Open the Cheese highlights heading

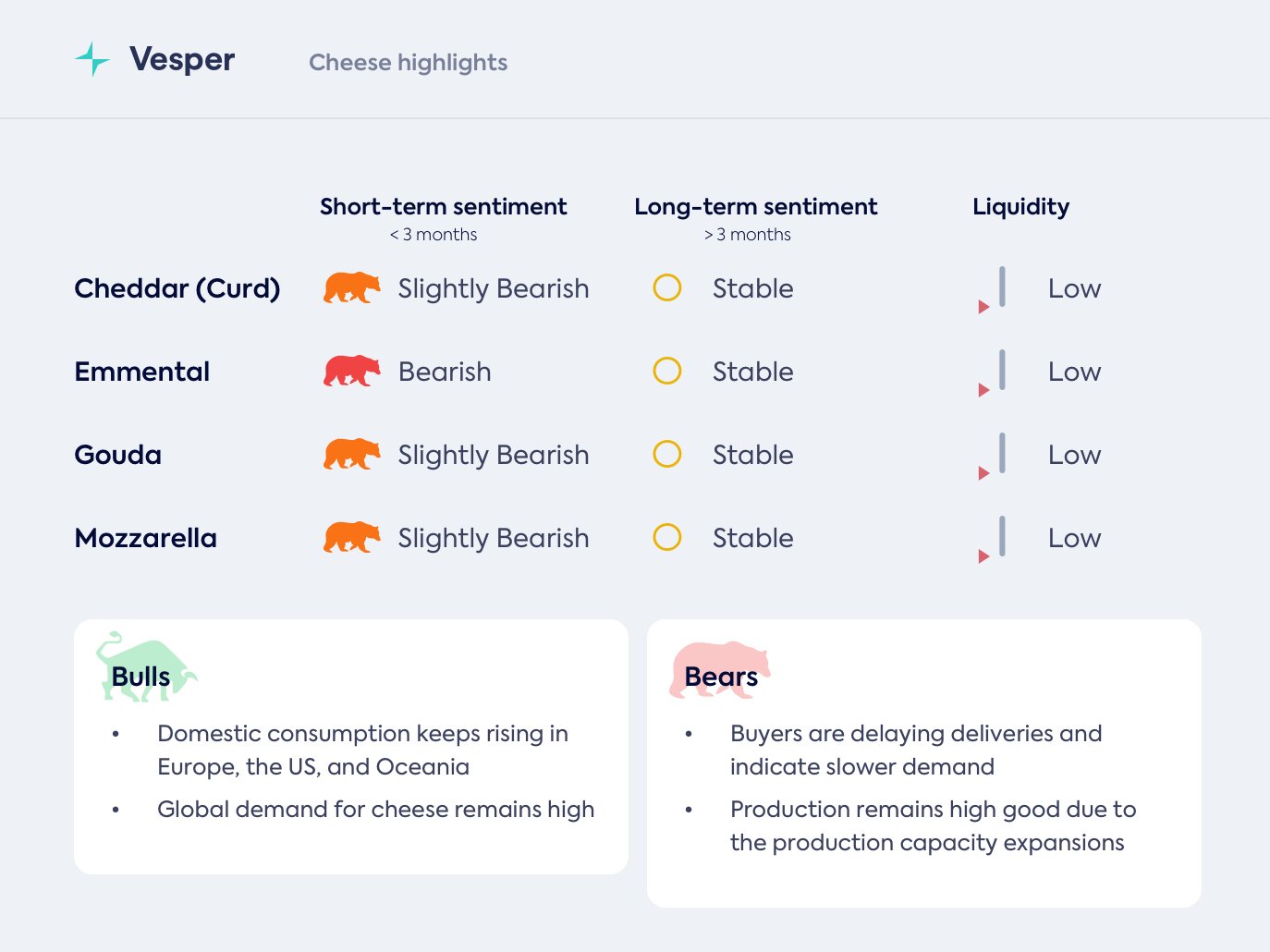tap(408, 63)
